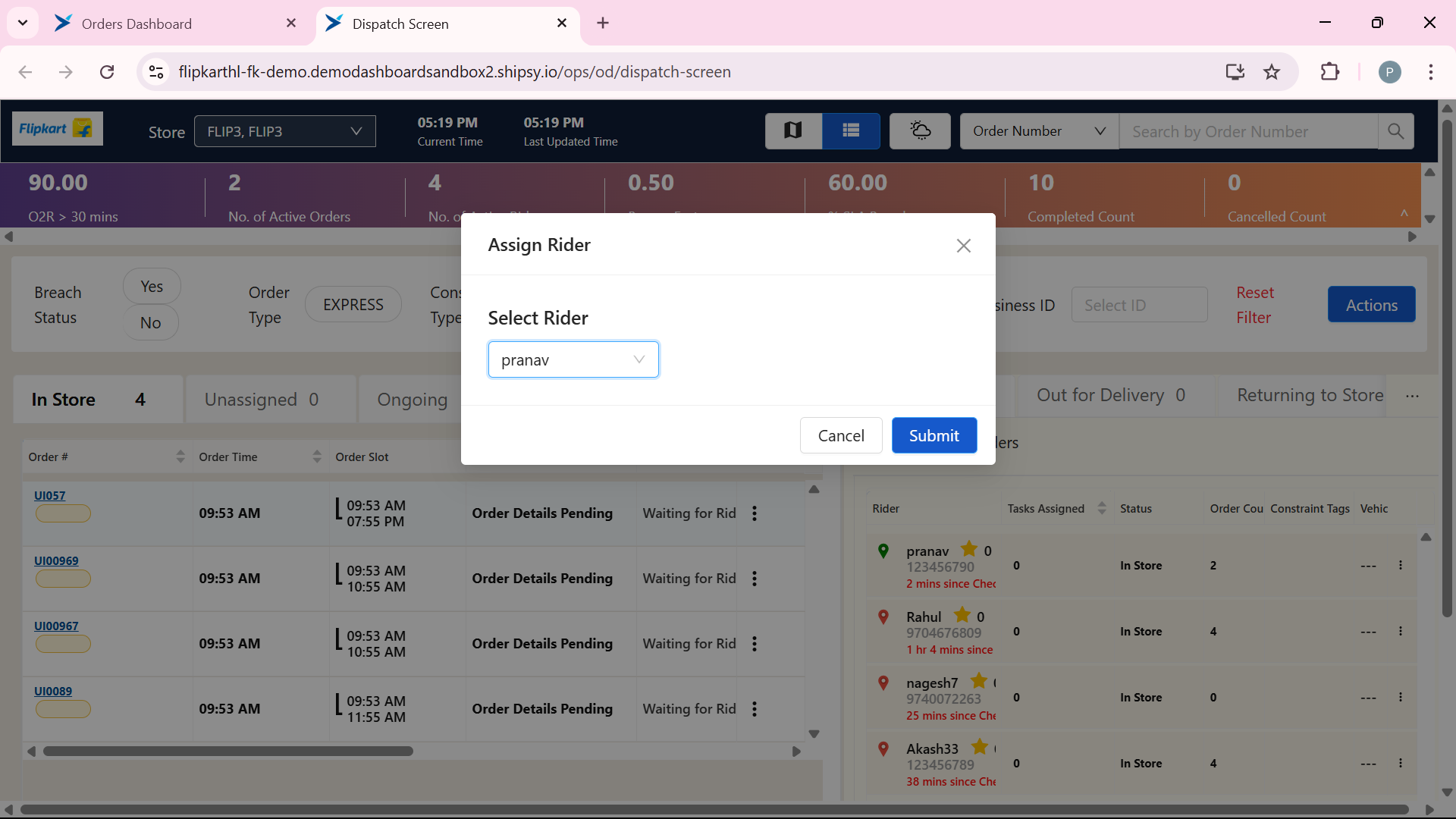This screenshot has width=1456, height=819.
Task: Select the Unassigned tab
Action: click(x=271, y=399)
